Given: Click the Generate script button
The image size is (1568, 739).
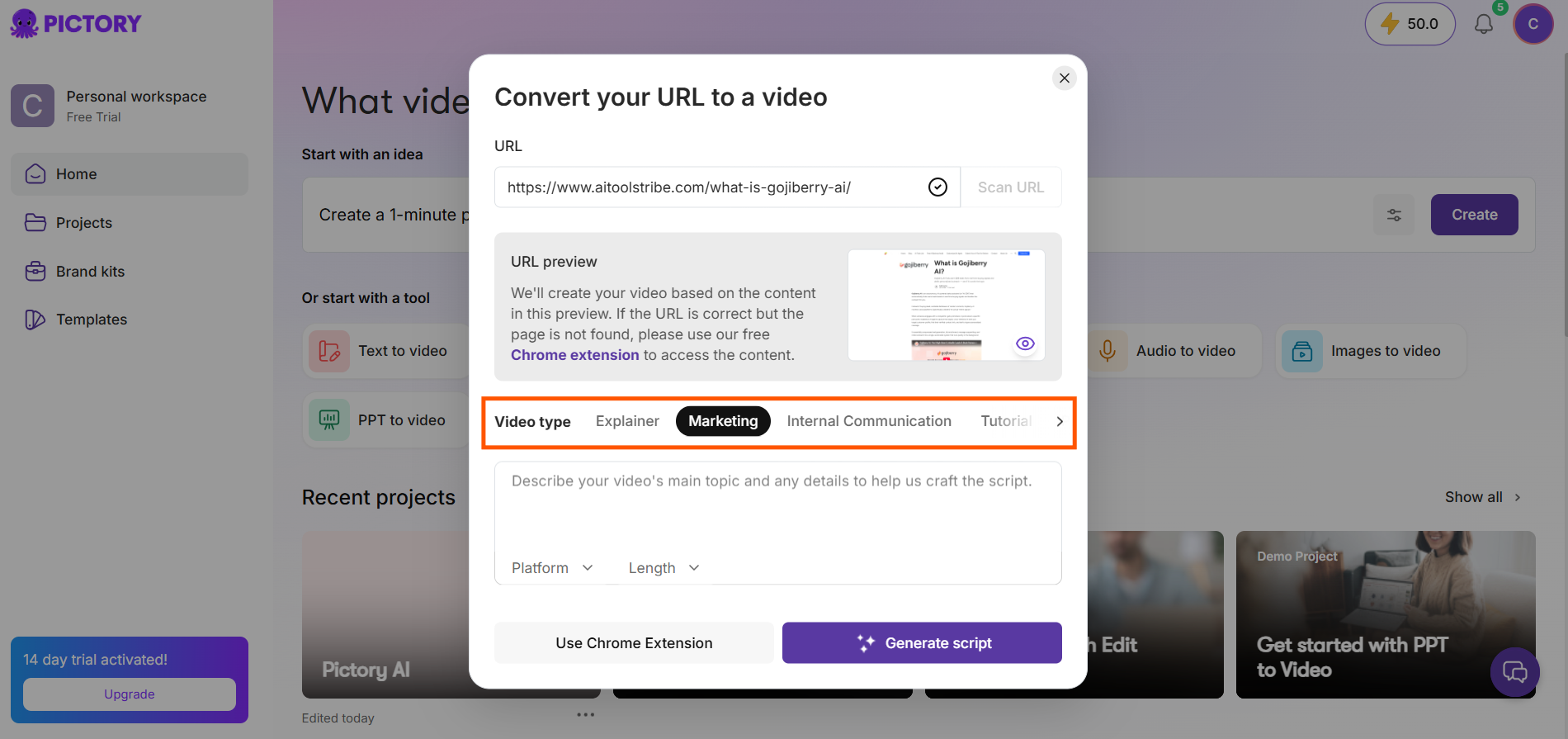Looking at the screenshot, I should pos(922,643).
